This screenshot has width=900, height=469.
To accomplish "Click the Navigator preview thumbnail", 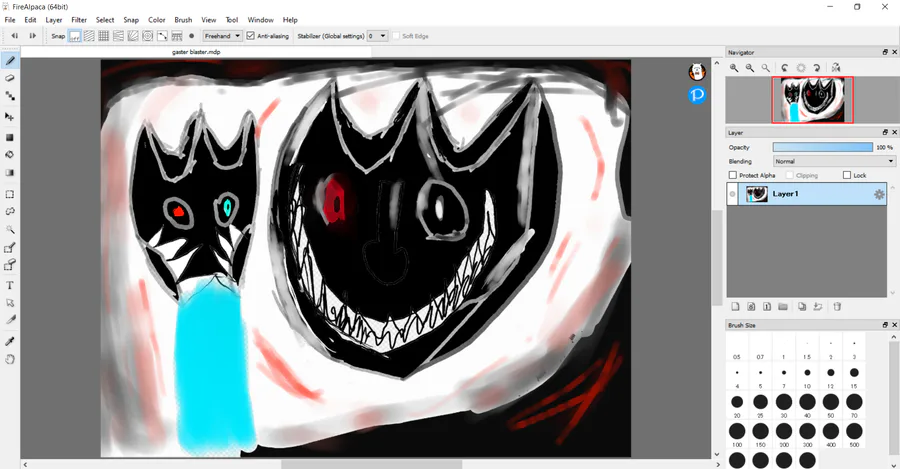I will pos(812,100).
